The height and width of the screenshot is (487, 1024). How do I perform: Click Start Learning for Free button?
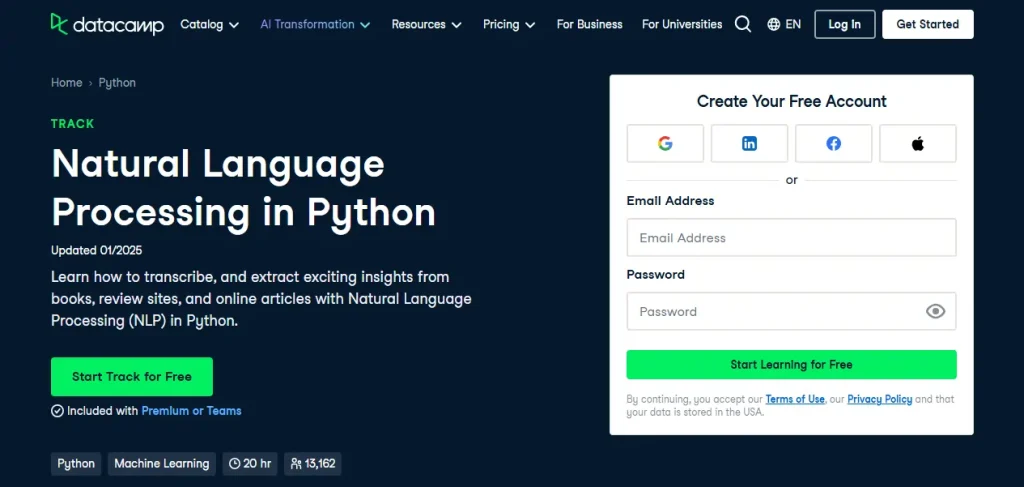[792, 364]
